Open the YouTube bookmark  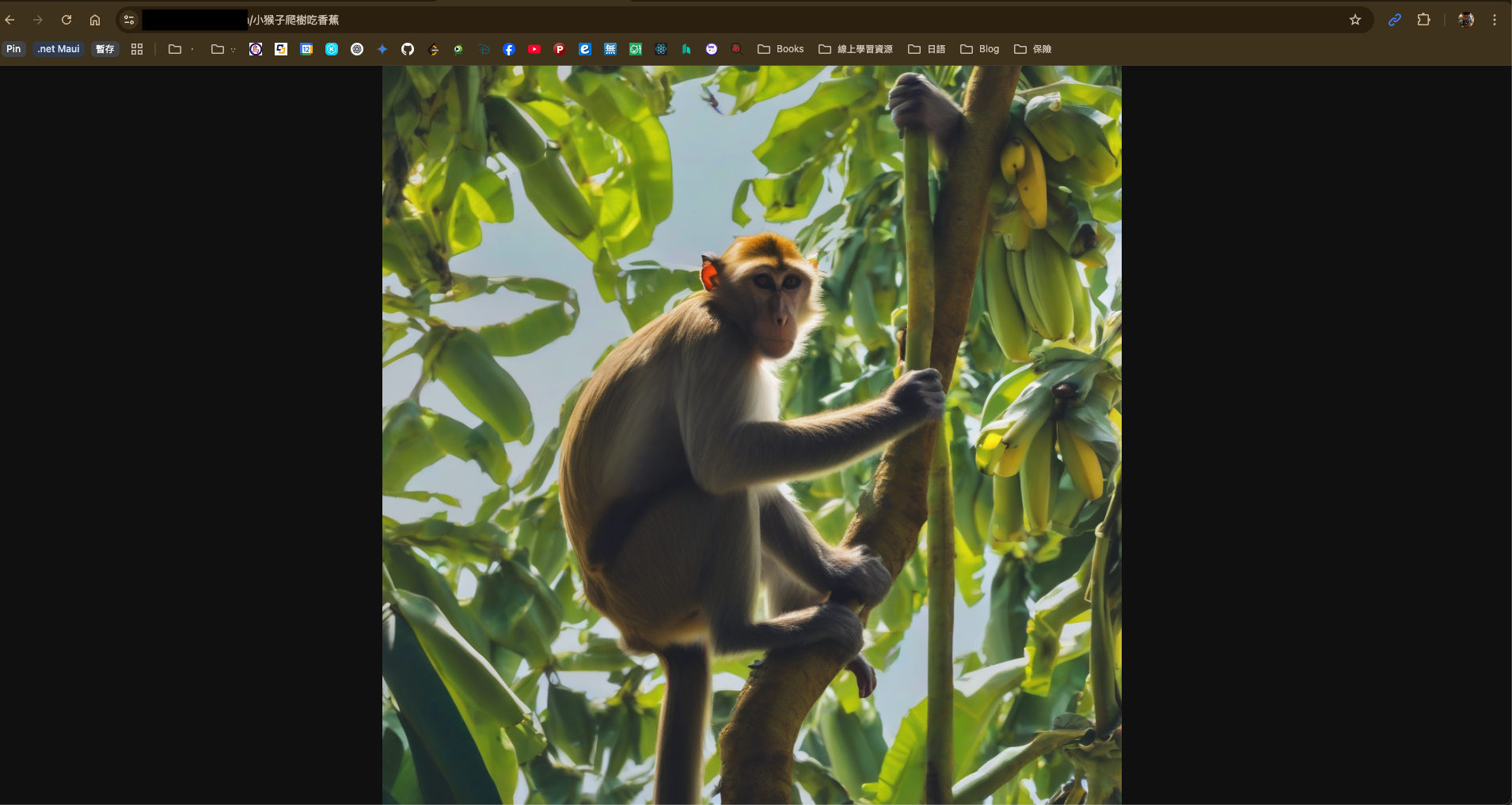(x=534, y=49)
